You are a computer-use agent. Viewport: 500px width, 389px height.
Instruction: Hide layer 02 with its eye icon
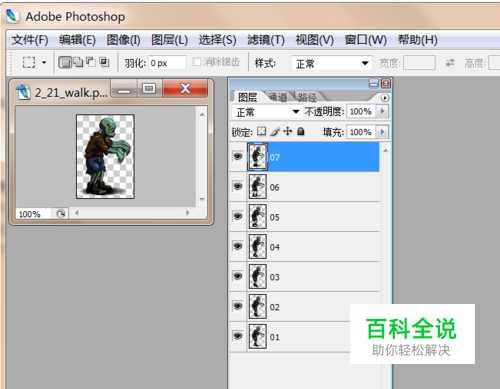pyautogui.click(x=238, y=306)
